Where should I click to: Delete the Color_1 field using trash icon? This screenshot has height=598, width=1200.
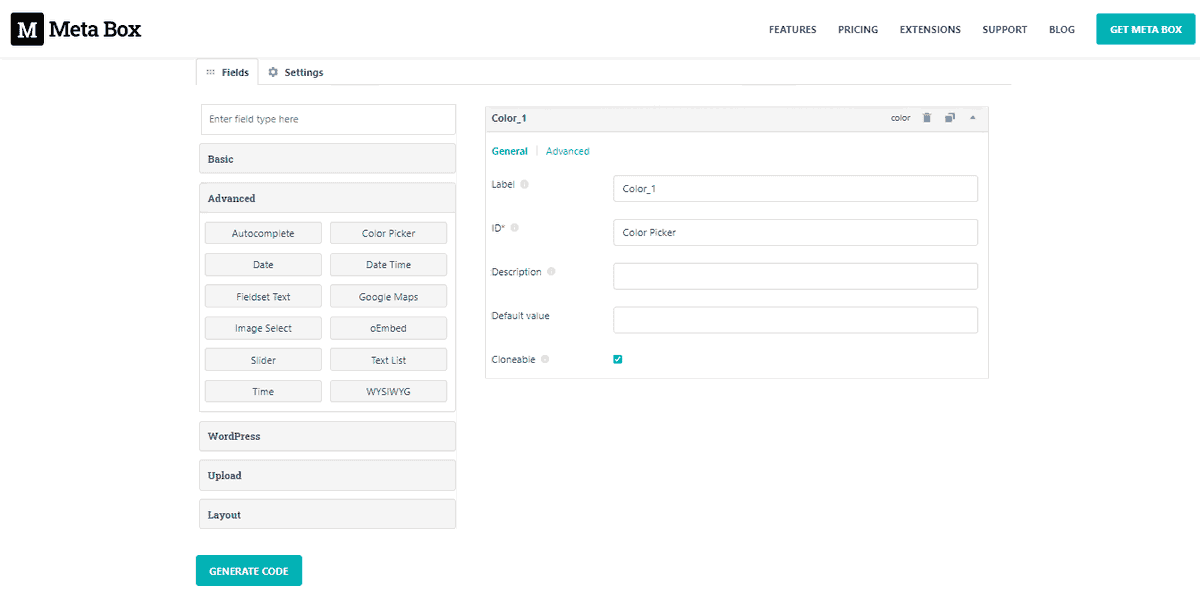(x=926, y=118)
